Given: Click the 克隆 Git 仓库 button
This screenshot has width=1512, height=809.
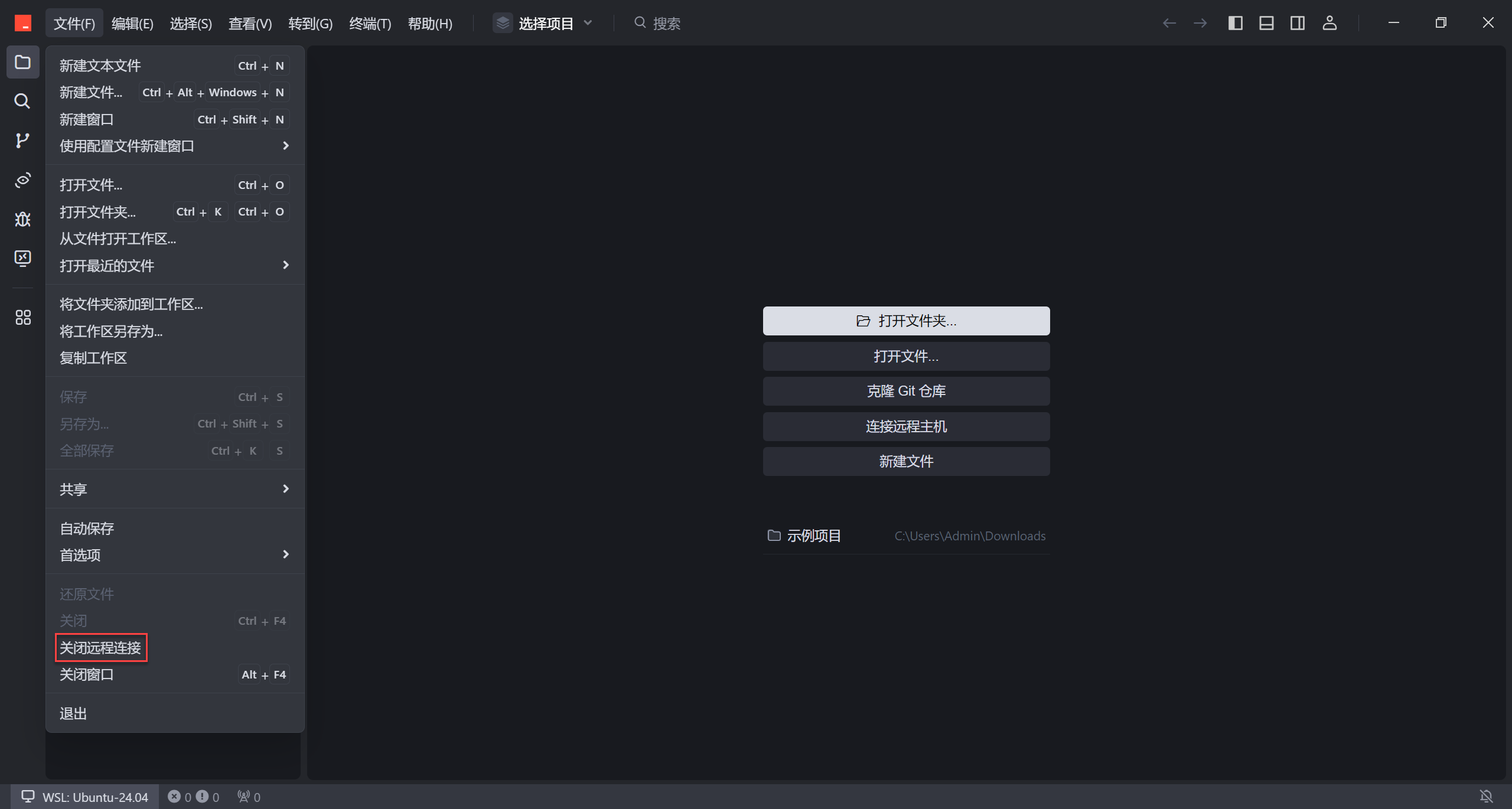Looking at the screenshot, I should 906,391.
